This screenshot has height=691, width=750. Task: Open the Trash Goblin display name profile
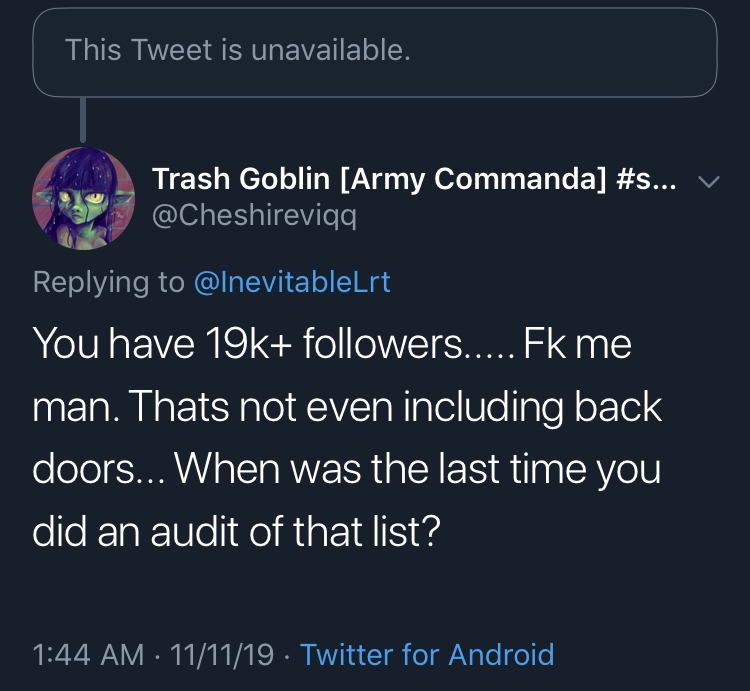pos(414,179)
